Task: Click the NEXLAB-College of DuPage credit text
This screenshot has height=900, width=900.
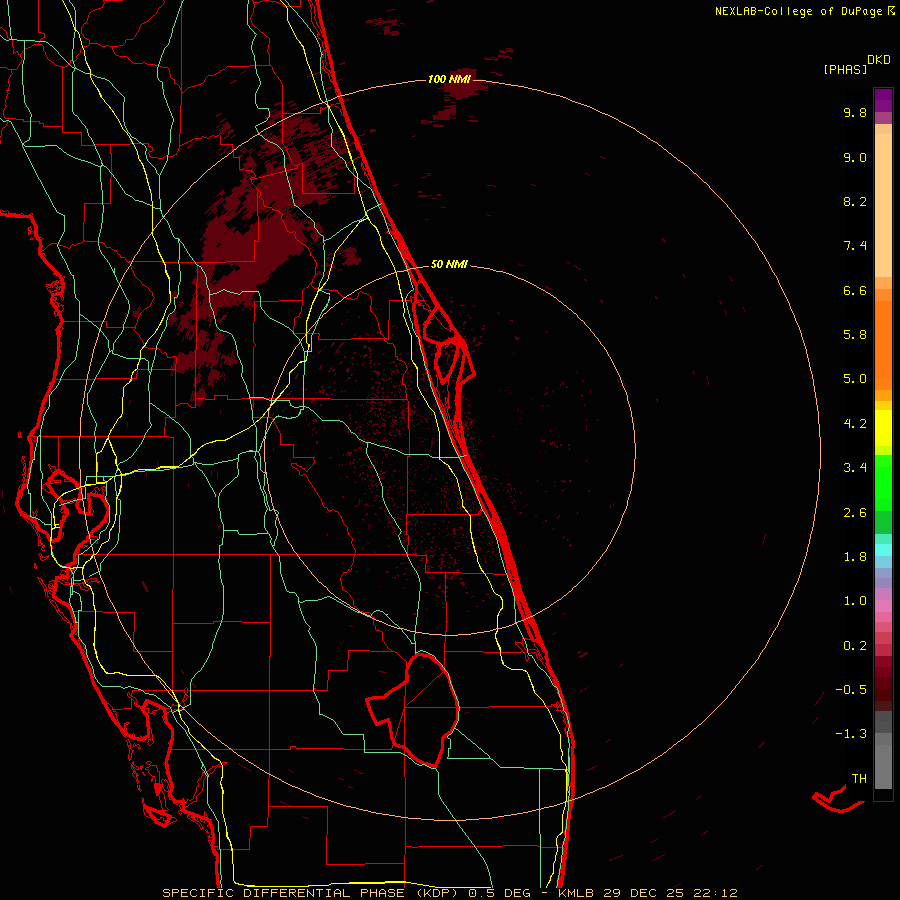Action: pyautogui.click(x=798, y=11)
